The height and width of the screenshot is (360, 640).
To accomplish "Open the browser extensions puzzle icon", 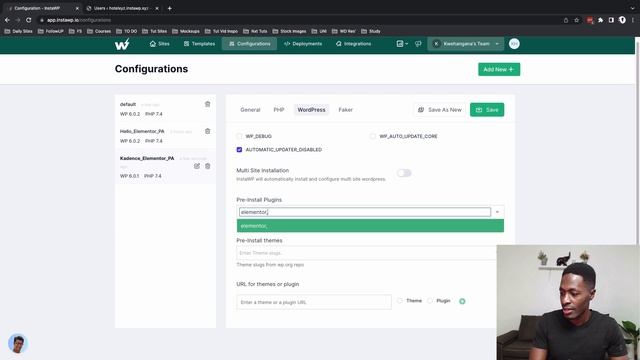I will pos(600,20).
